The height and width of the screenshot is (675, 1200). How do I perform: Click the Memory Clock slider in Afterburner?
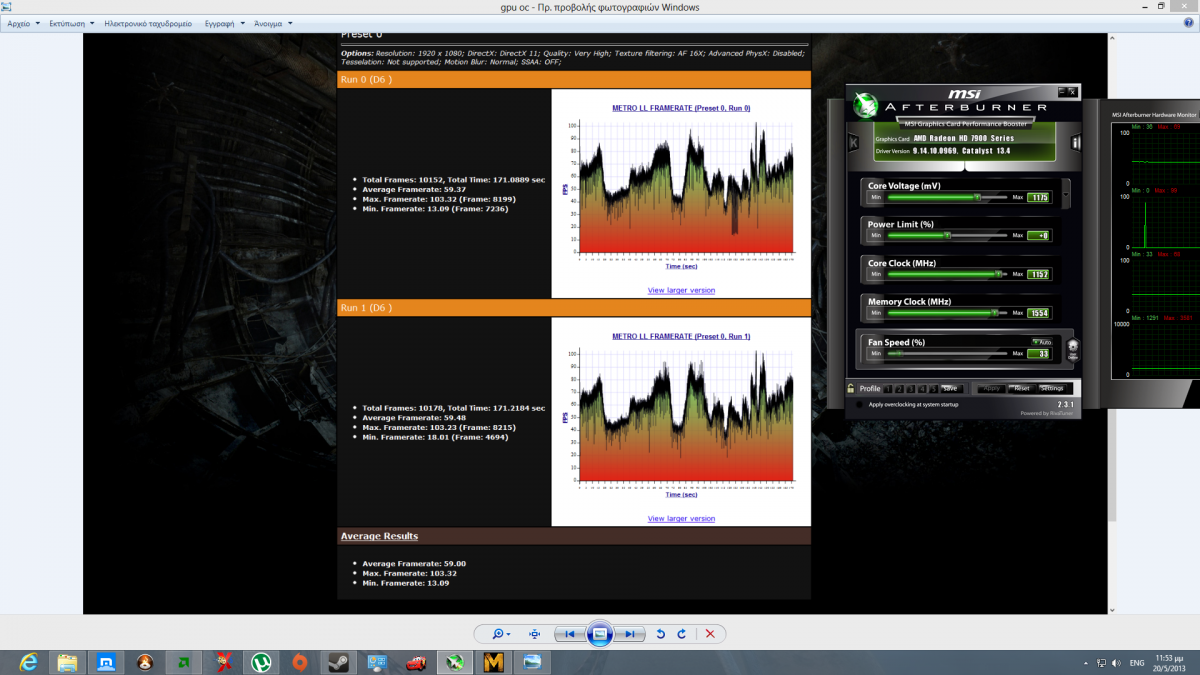[x=945, y=313]
